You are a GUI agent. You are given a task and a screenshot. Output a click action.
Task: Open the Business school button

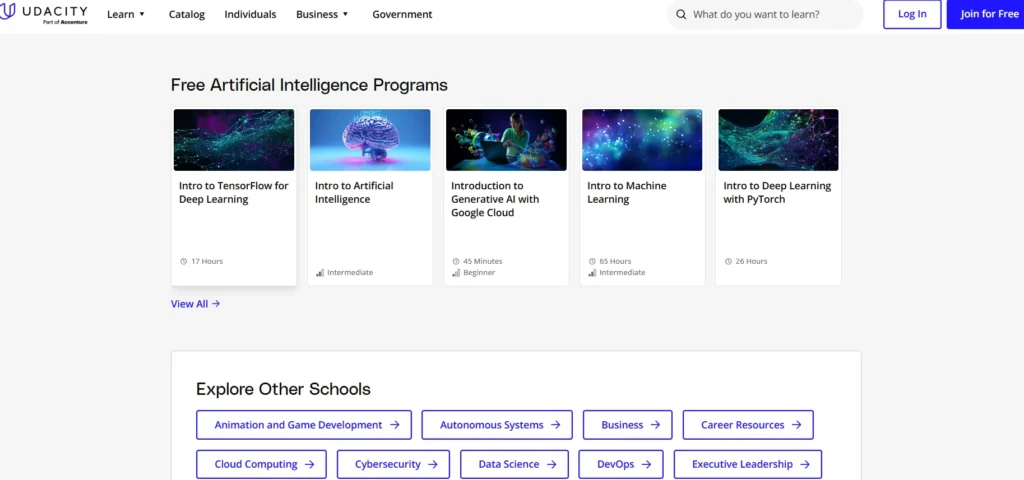coord(628,424)
